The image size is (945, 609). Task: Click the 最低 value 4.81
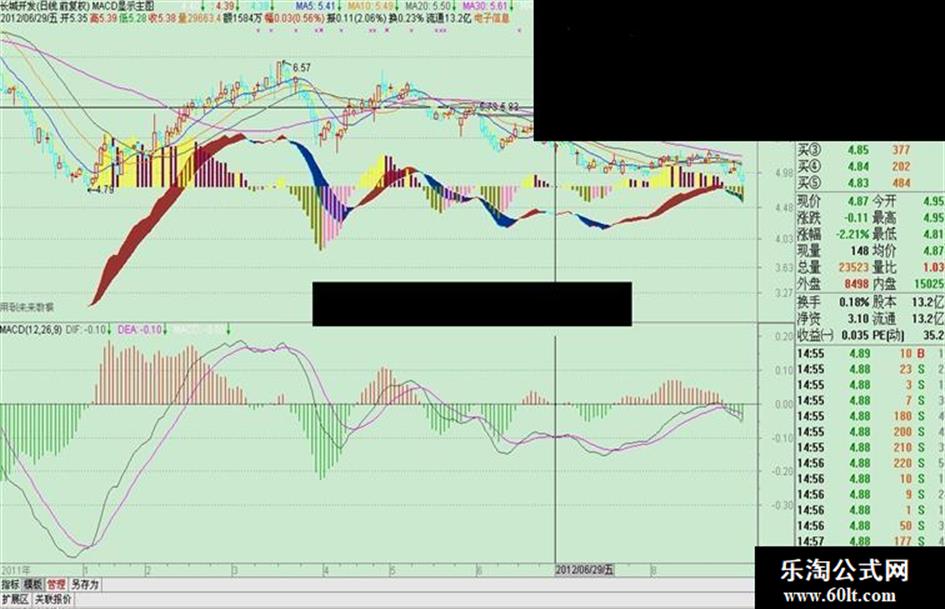pos(934,234)
